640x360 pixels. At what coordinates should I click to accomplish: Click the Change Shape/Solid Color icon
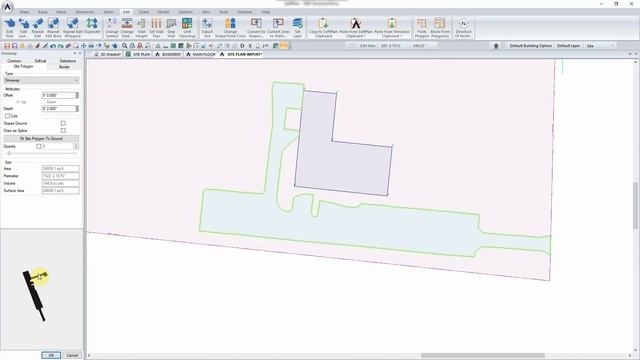coord(230,27)
